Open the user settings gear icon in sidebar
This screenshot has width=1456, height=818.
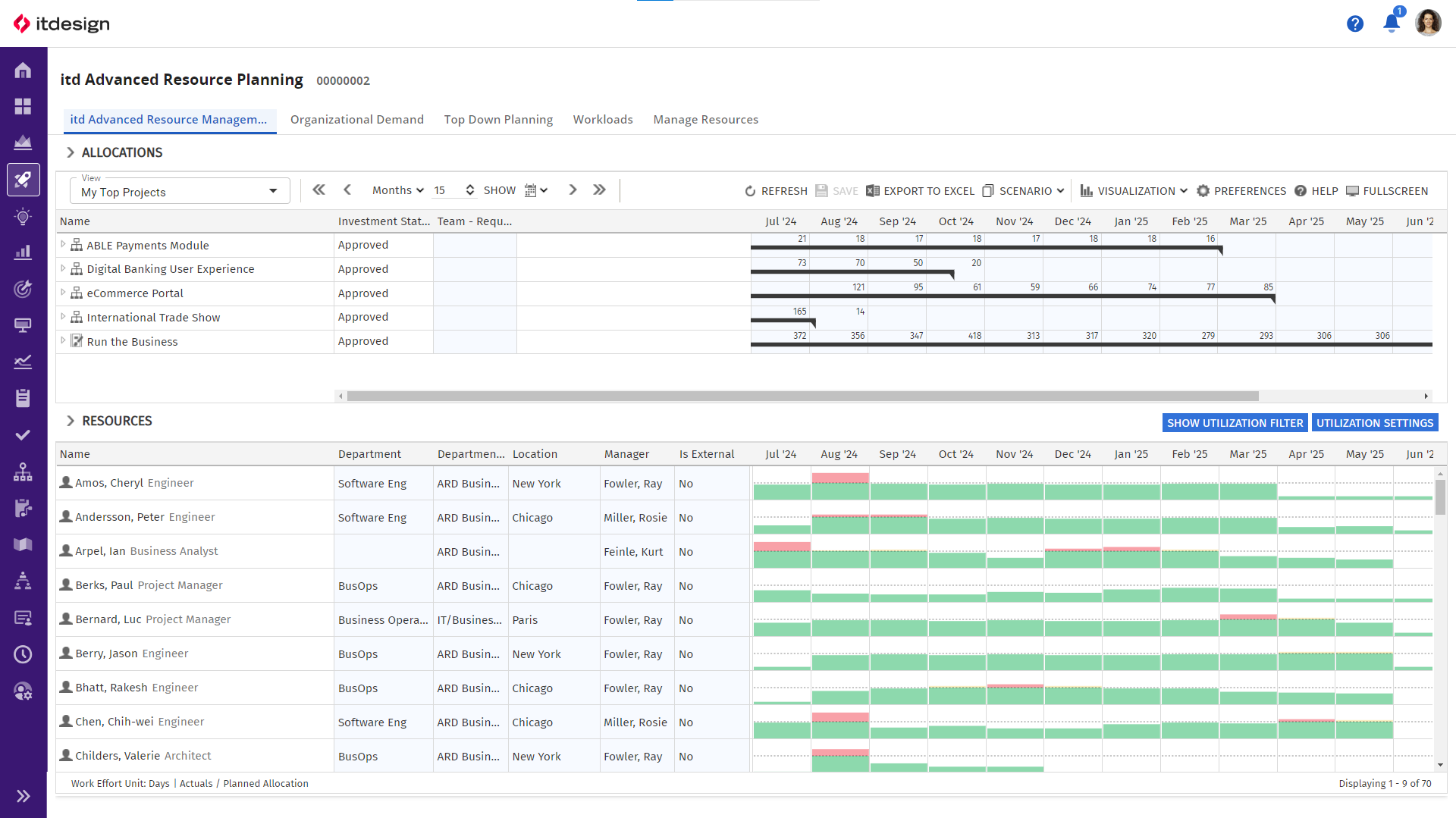[23, 691]
